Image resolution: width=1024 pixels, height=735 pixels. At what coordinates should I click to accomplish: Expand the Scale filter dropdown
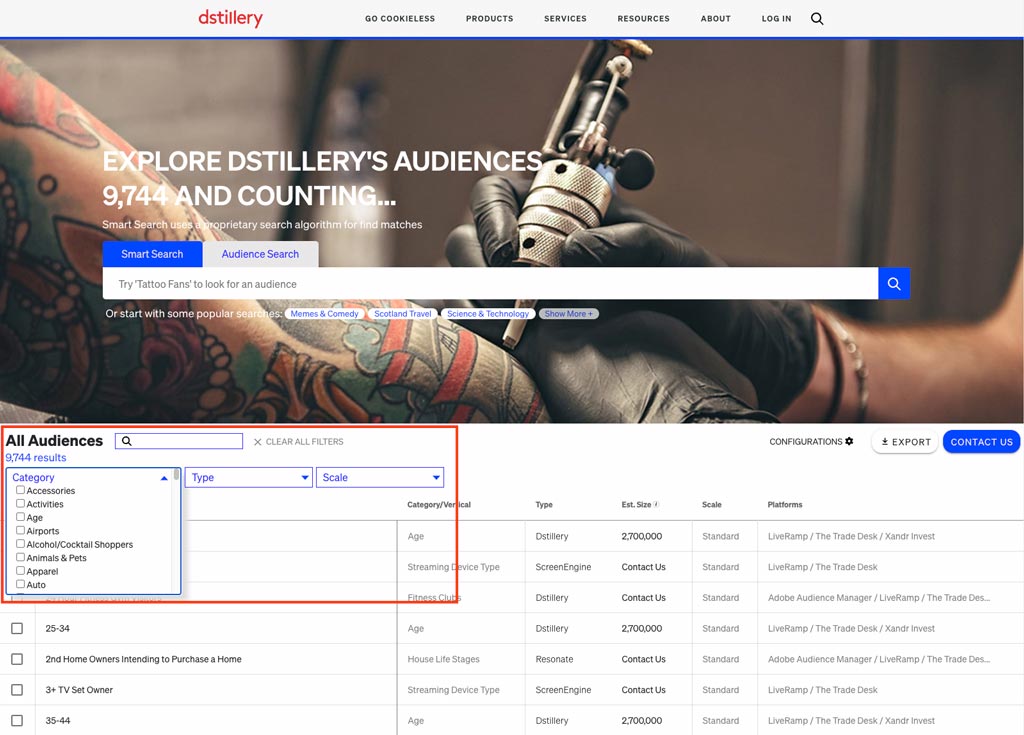click(380, 478)
